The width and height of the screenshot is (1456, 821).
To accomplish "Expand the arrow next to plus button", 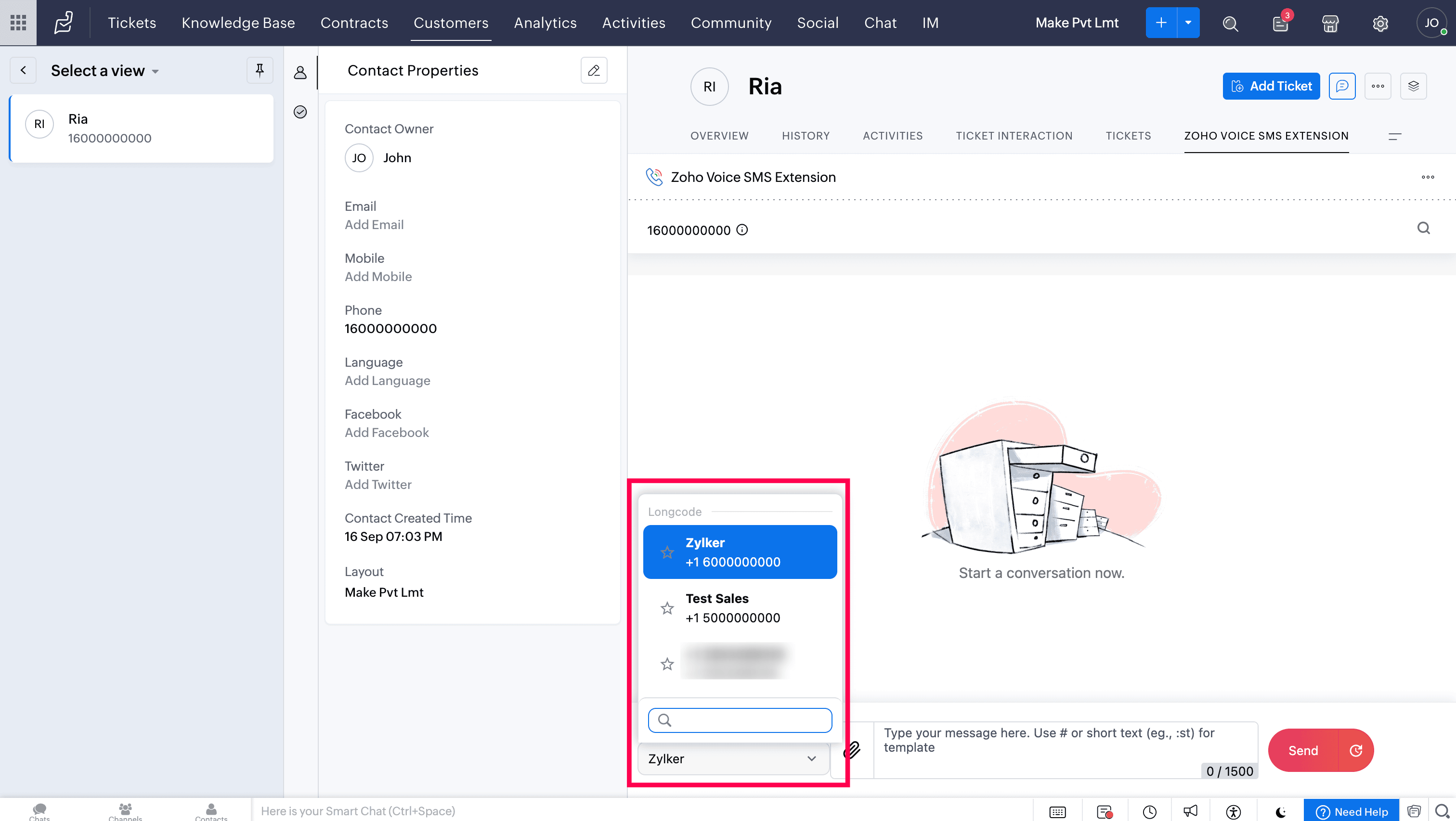I will coord(1188,23).
